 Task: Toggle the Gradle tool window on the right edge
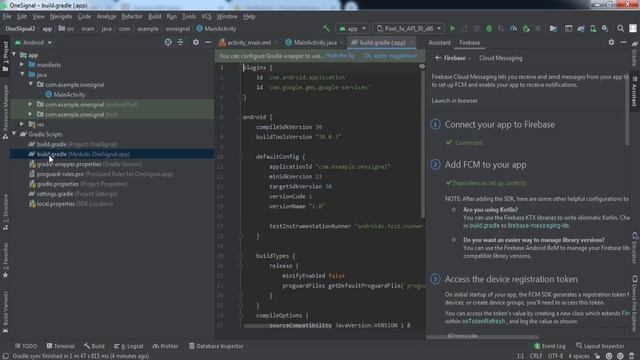[x=635, y=53]
